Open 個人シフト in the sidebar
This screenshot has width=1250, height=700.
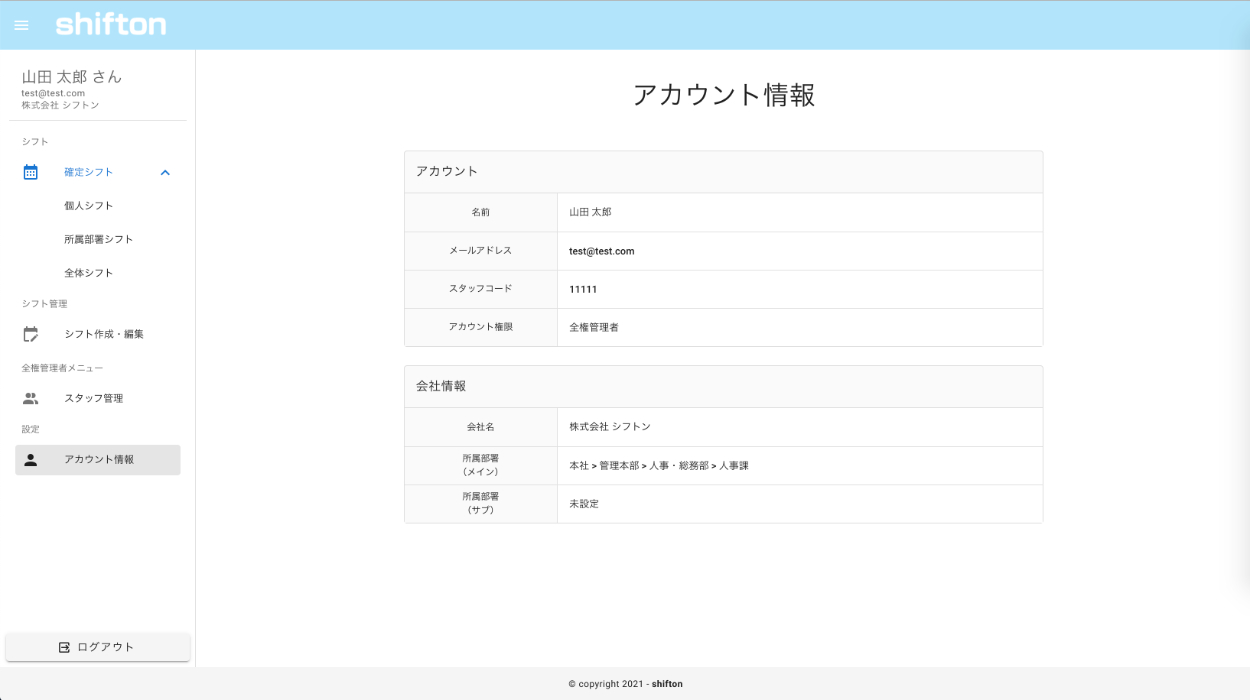(x=89, y=206)
